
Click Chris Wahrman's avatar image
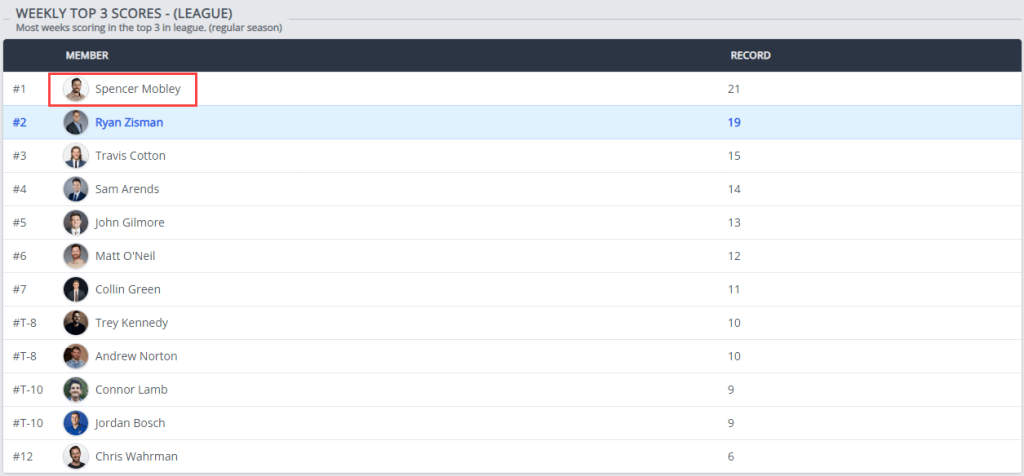(76, 456)
